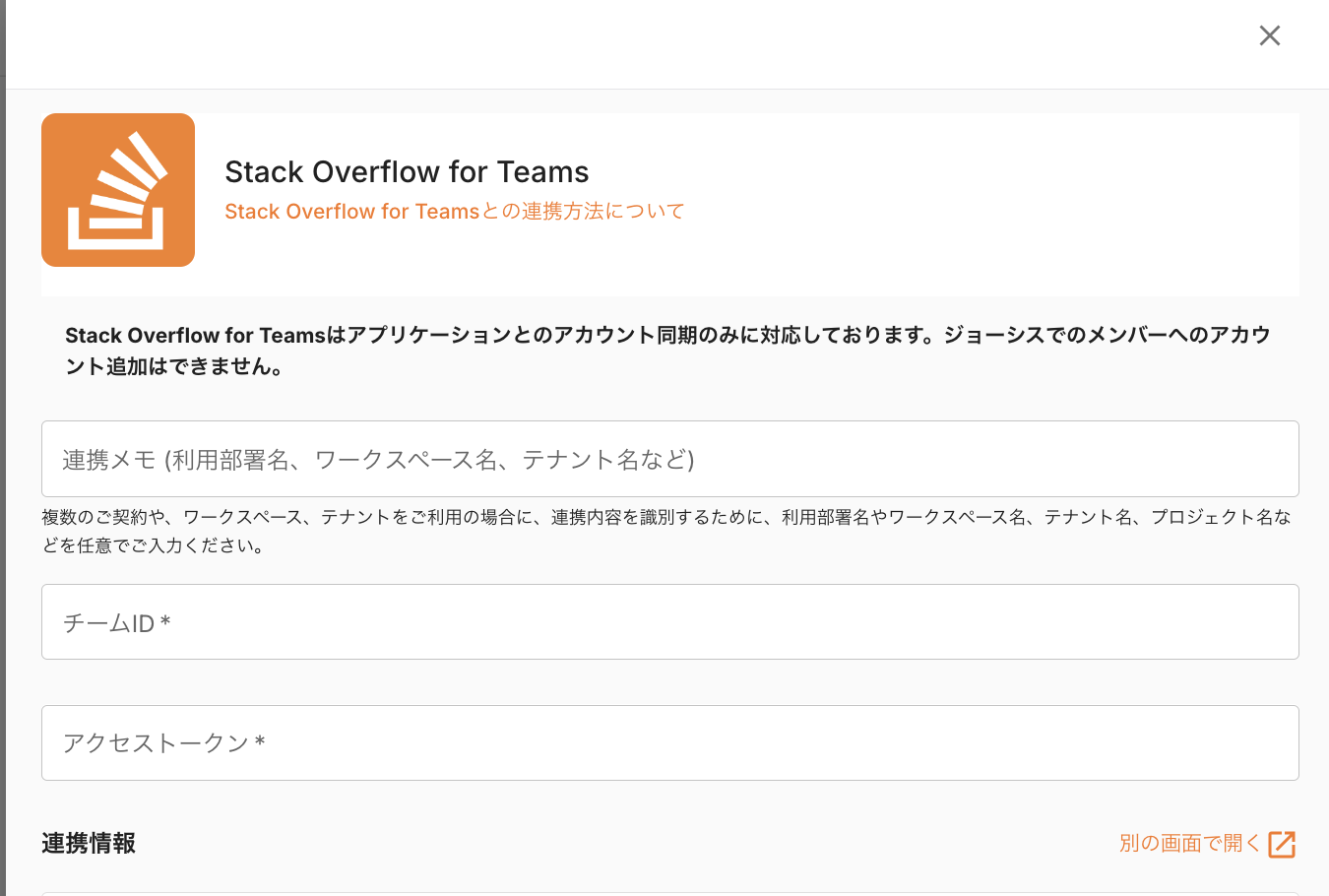This screenshot has width=1329, height=896.
Task: Click the dimmed overlay strip at the left edge
Action: [x=3, y=443]
